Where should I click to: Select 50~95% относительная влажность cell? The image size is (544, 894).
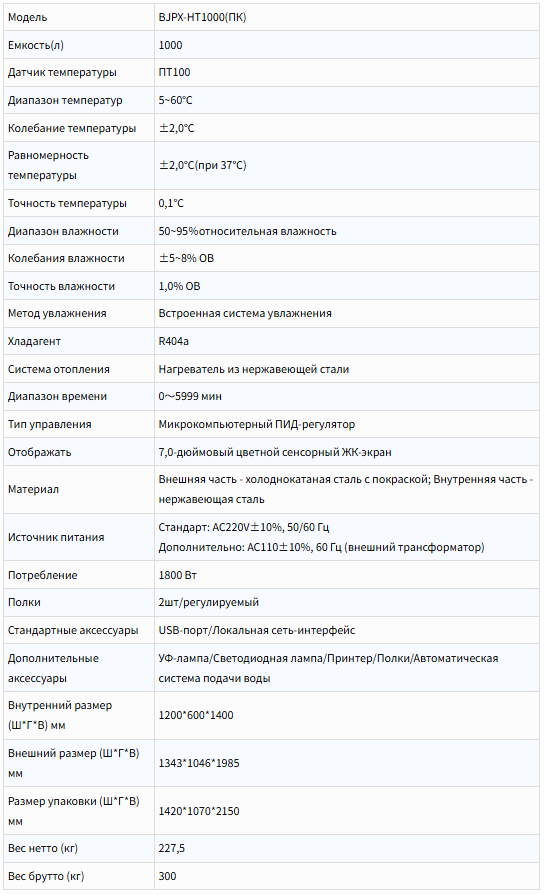tap(347, 231)
